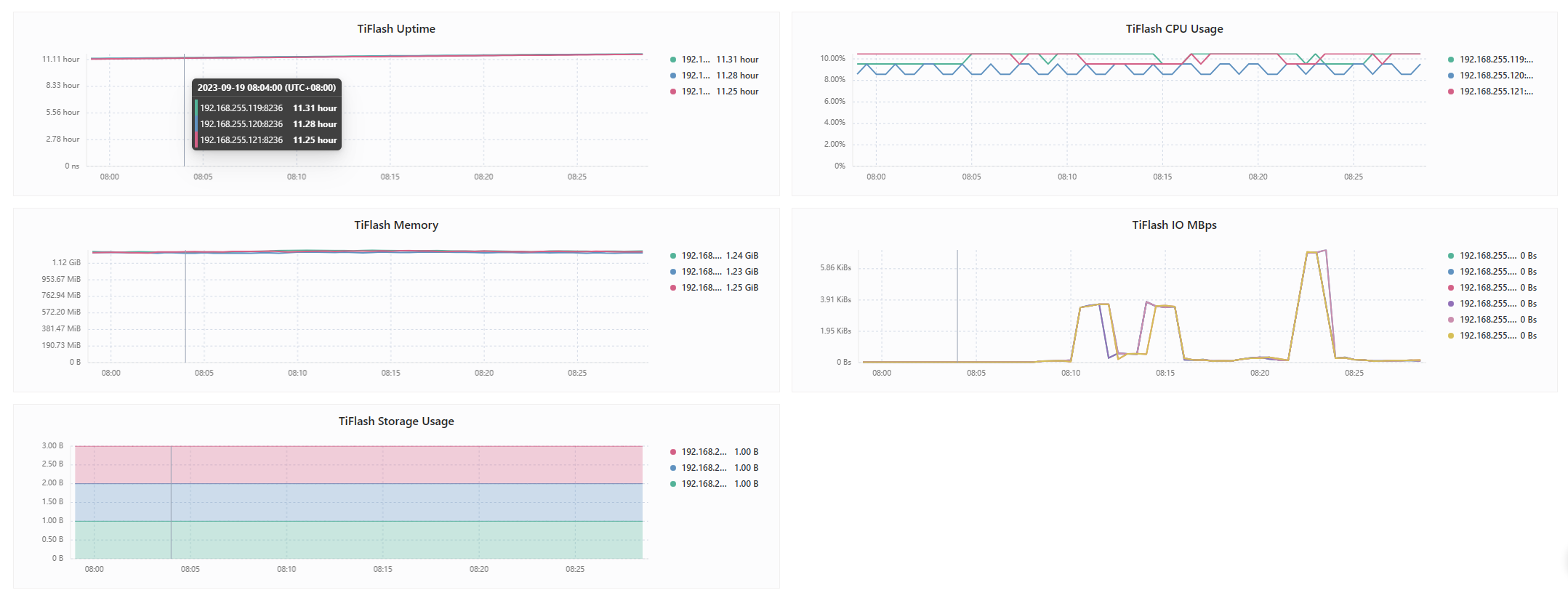This screenshot has height=598, width=1568.
Task: Click the yellow dot in IO MBps legend
Action: pos(1451,336)
